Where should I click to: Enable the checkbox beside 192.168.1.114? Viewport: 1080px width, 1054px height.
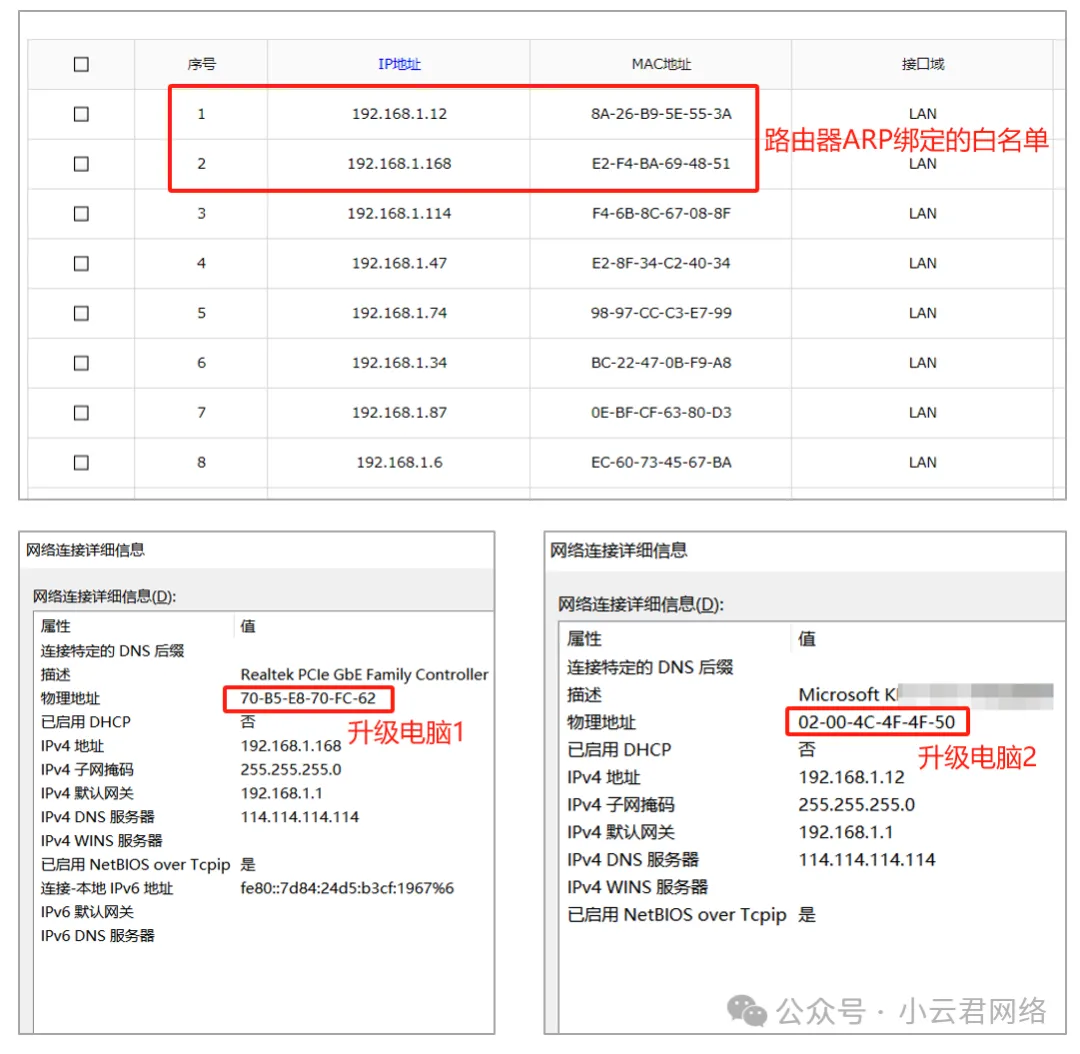point(81,213)
